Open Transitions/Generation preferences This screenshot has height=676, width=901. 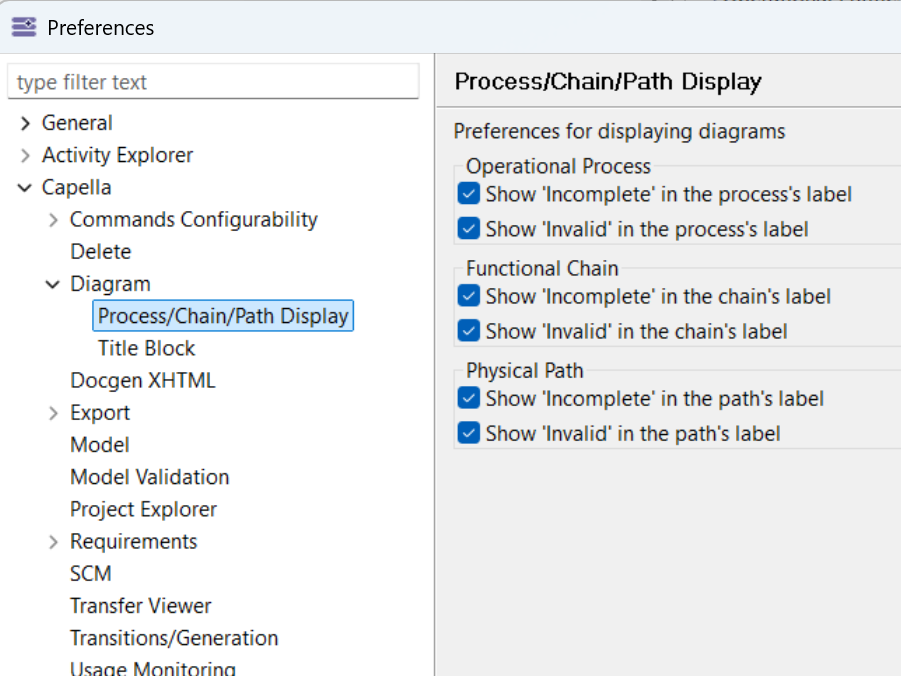click(174, 638)
